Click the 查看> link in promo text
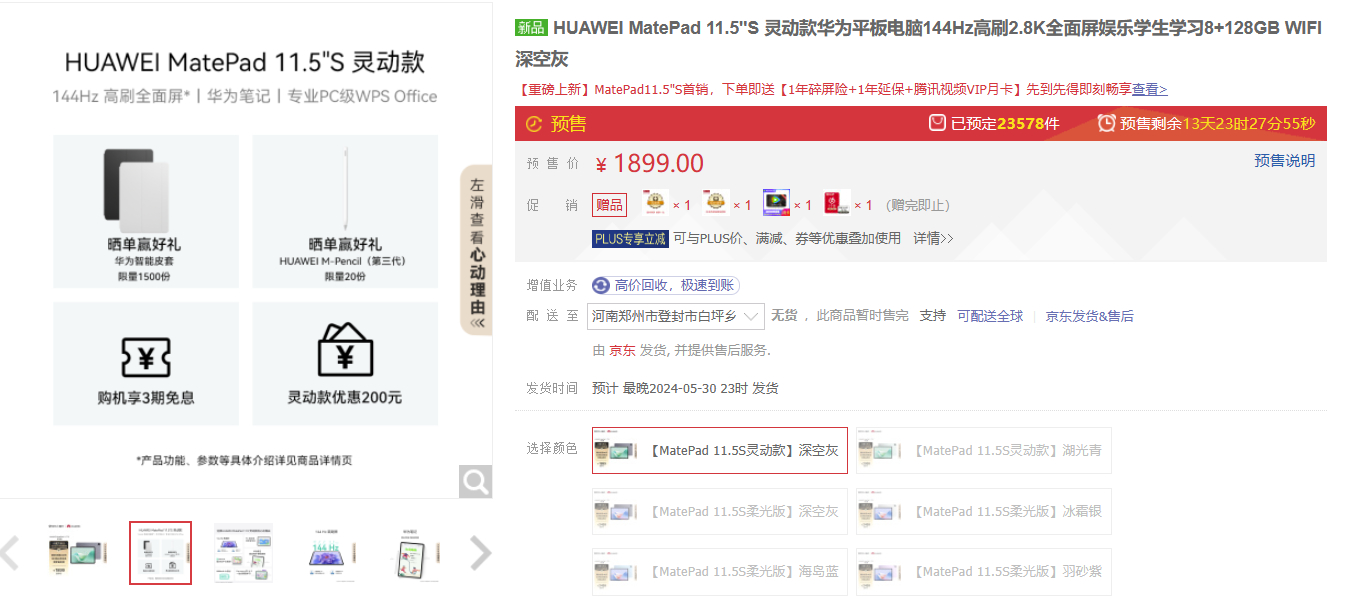 click(x=1149, y=90)
